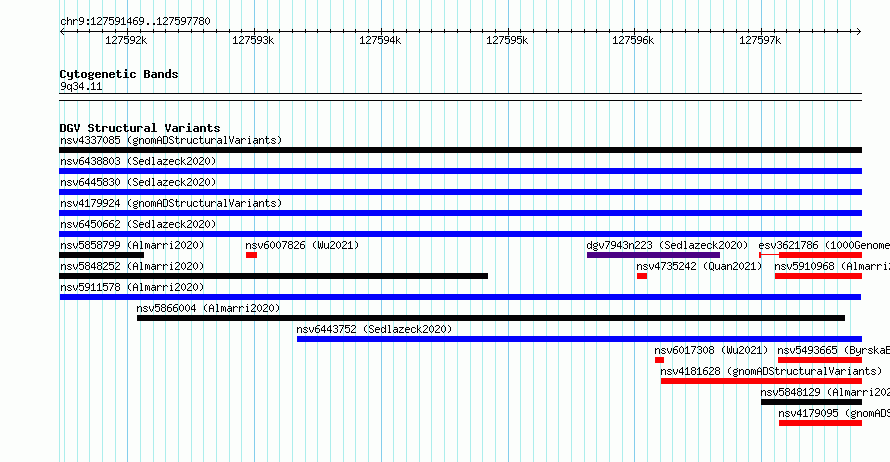890x462 pixels.
Task: Click the 127592k ruler tick label
Action: coord(126,40)
